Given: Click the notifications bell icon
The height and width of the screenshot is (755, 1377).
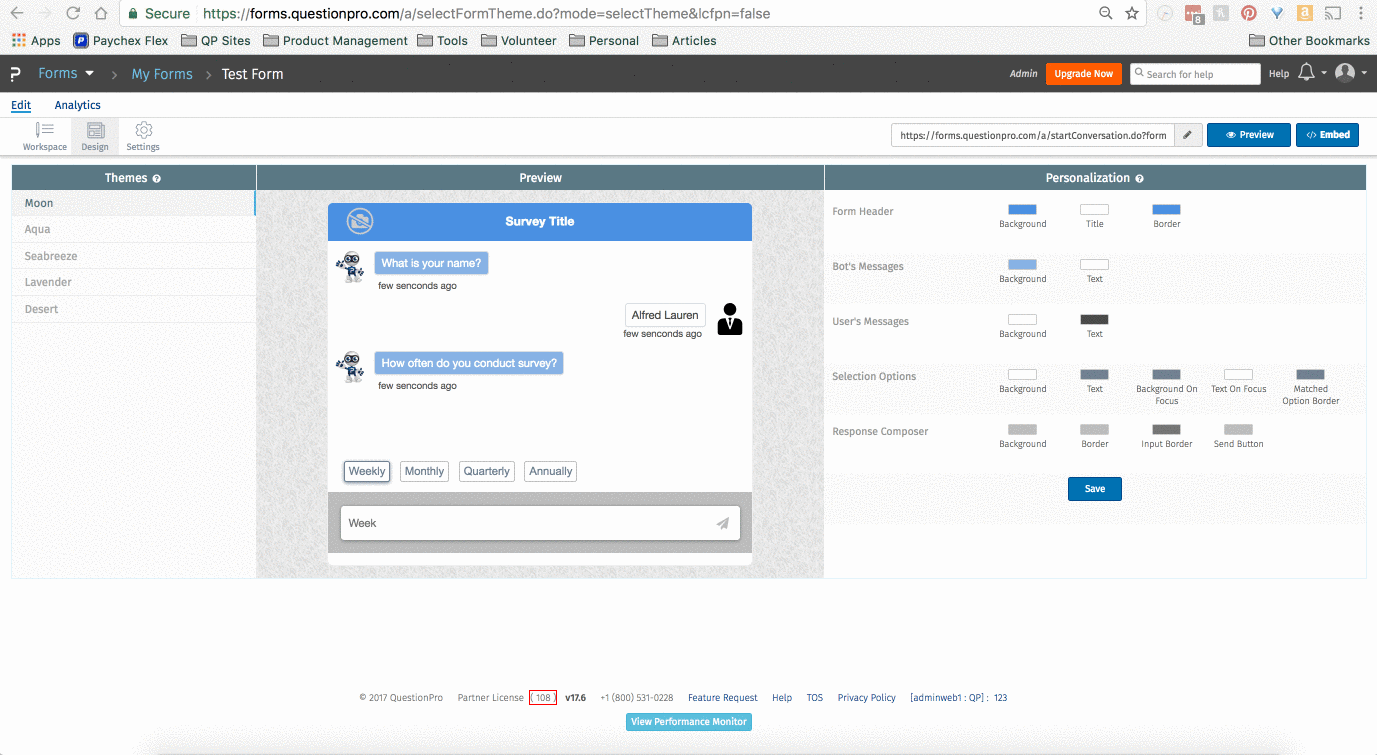Looking at the screenshot, I should click(1306, 73).
